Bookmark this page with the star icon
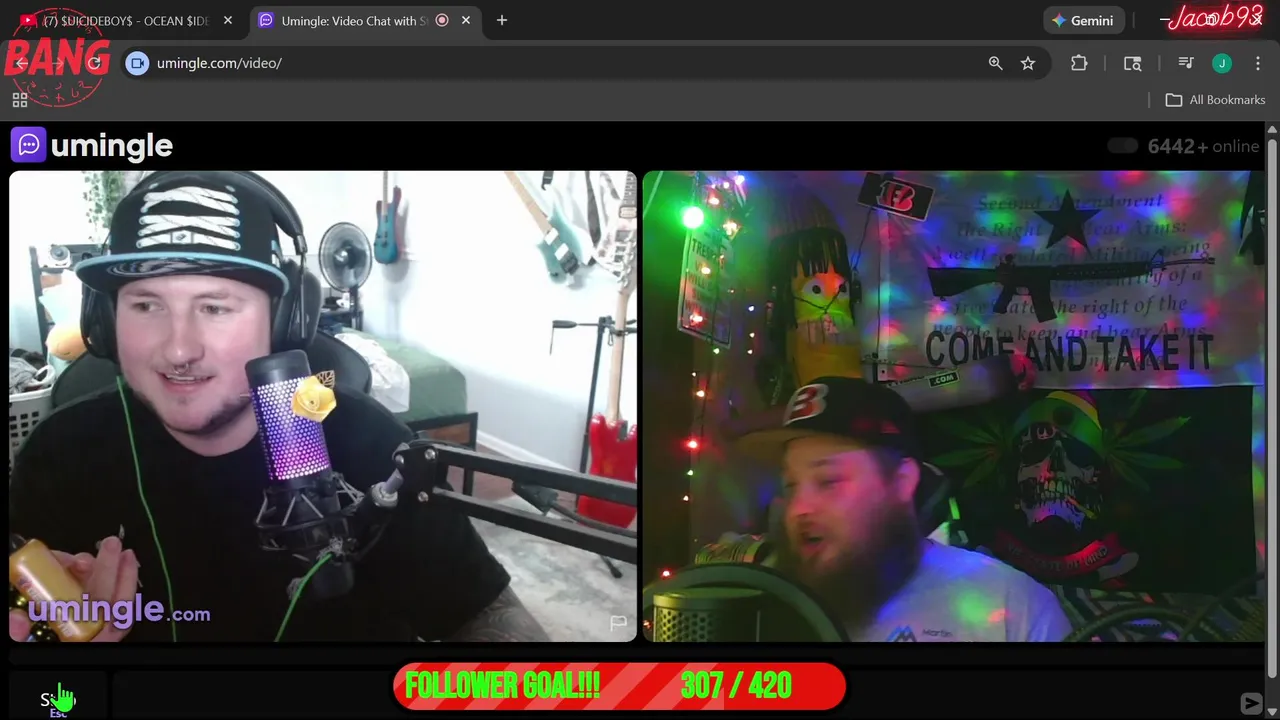 click(x=1028, y=63)
